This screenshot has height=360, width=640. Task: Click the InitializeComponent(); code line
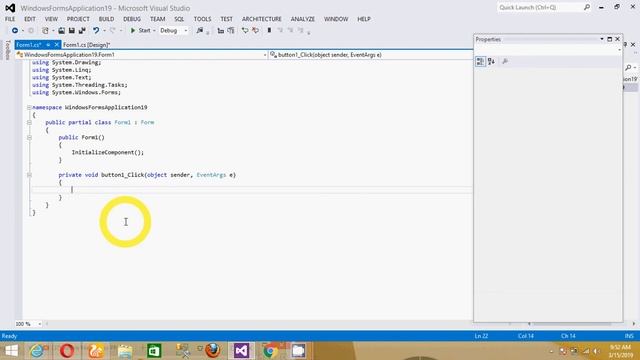point(108,153)
